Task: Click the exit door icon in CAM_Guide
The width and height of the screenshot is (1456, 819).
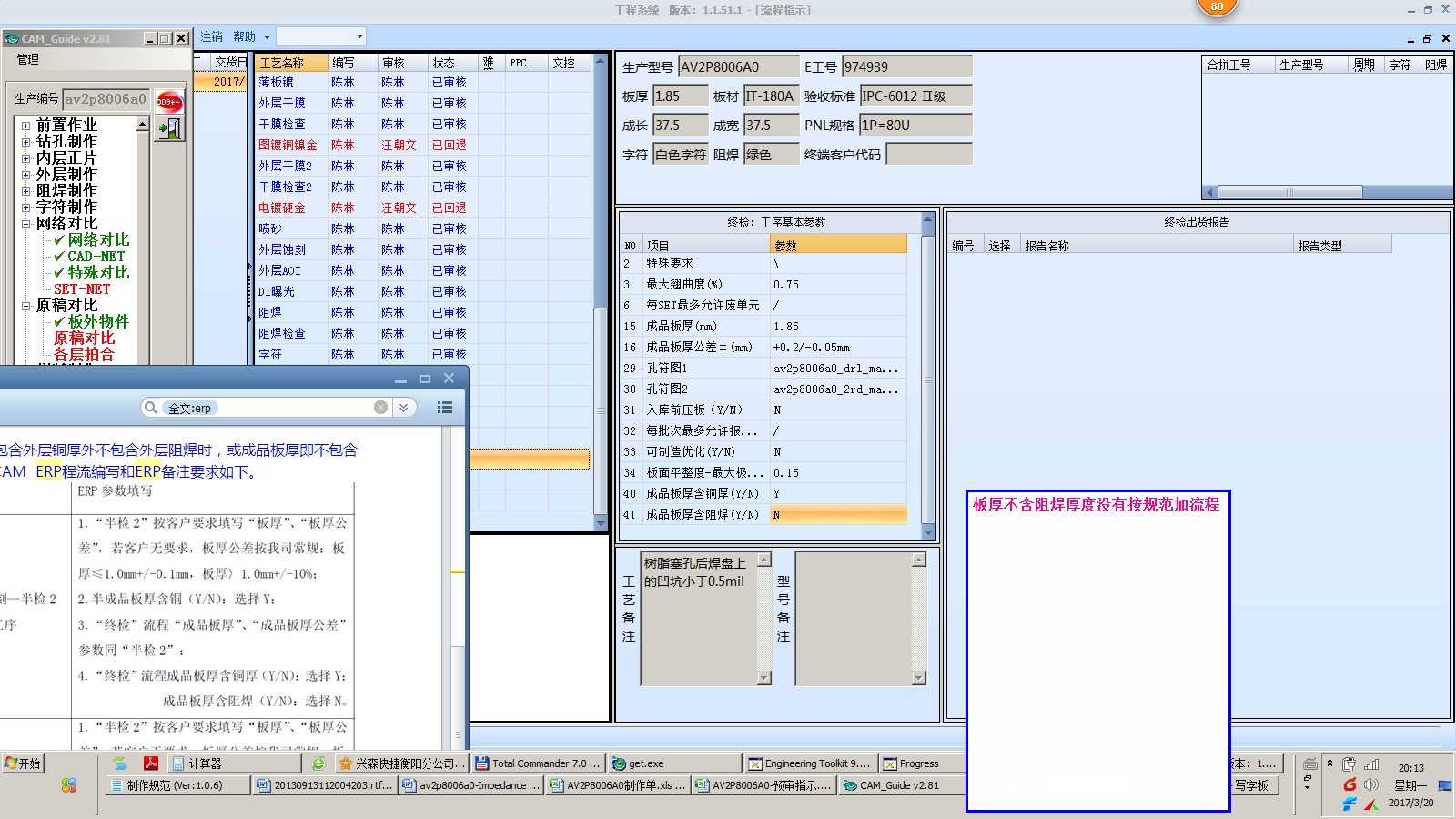Action: (169, 129)
